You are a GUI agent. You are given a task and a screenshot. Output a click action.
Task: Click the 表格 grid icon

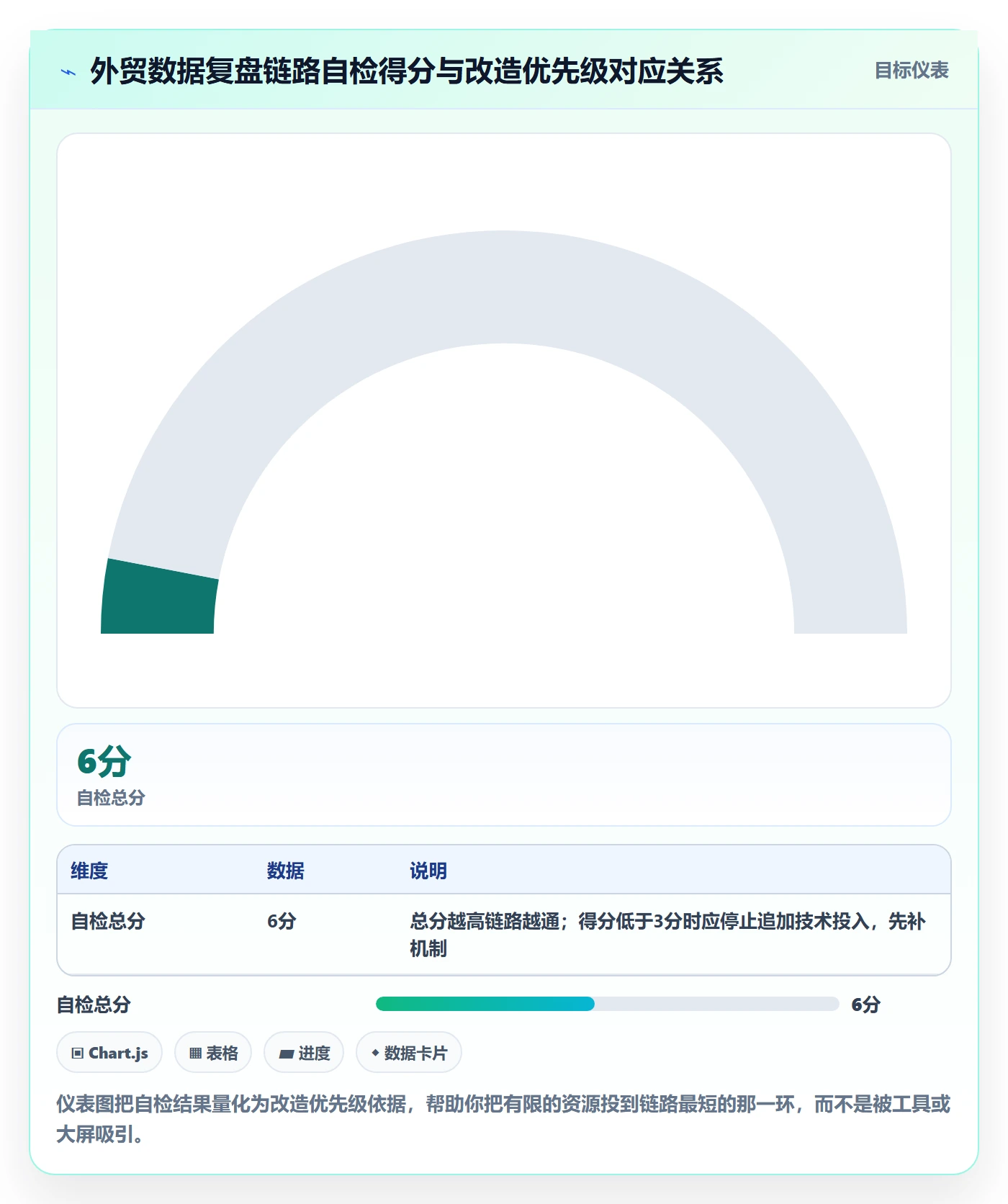195,1053
